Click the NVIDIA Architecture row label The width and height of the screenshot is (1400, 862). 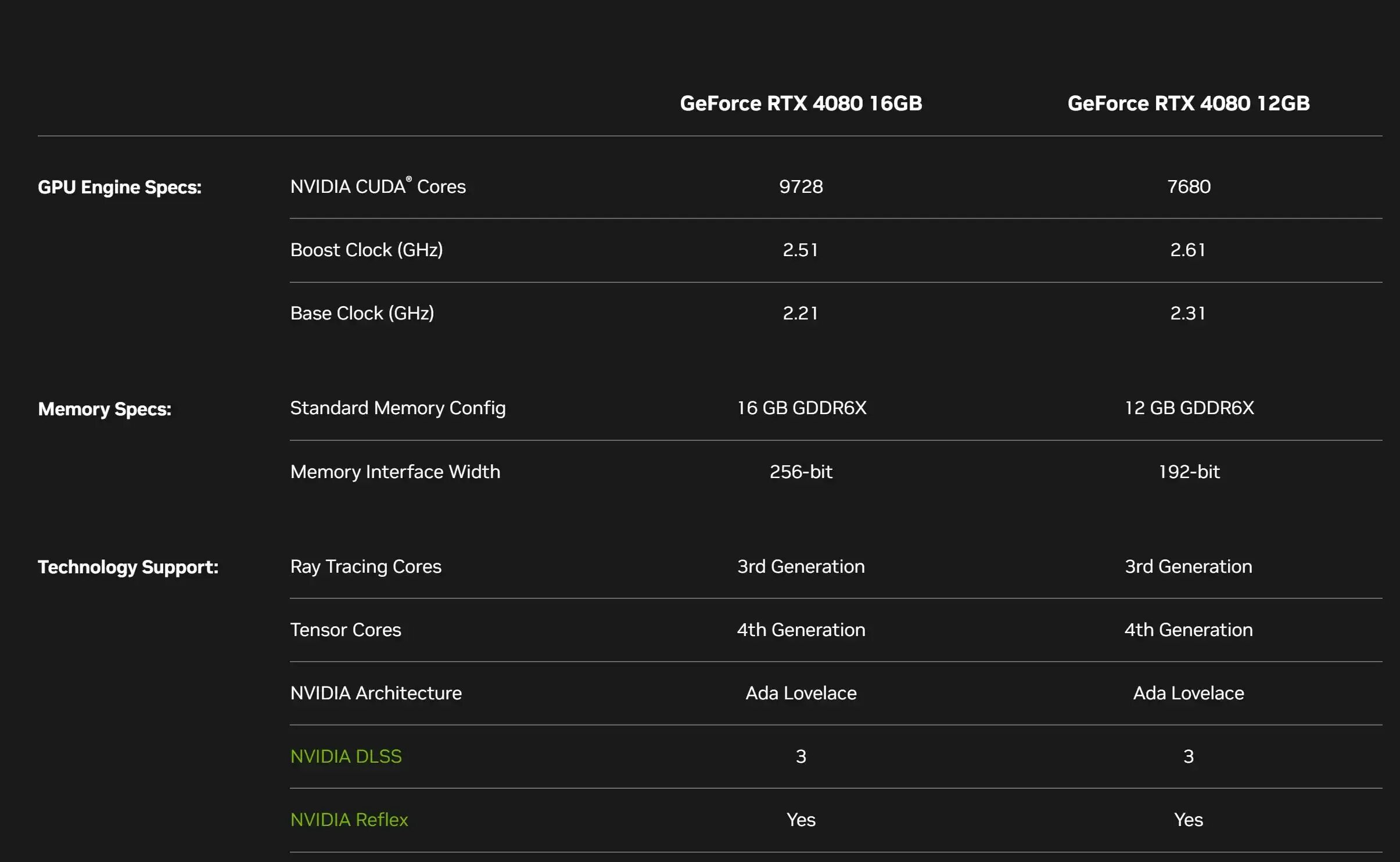point(375,693)
